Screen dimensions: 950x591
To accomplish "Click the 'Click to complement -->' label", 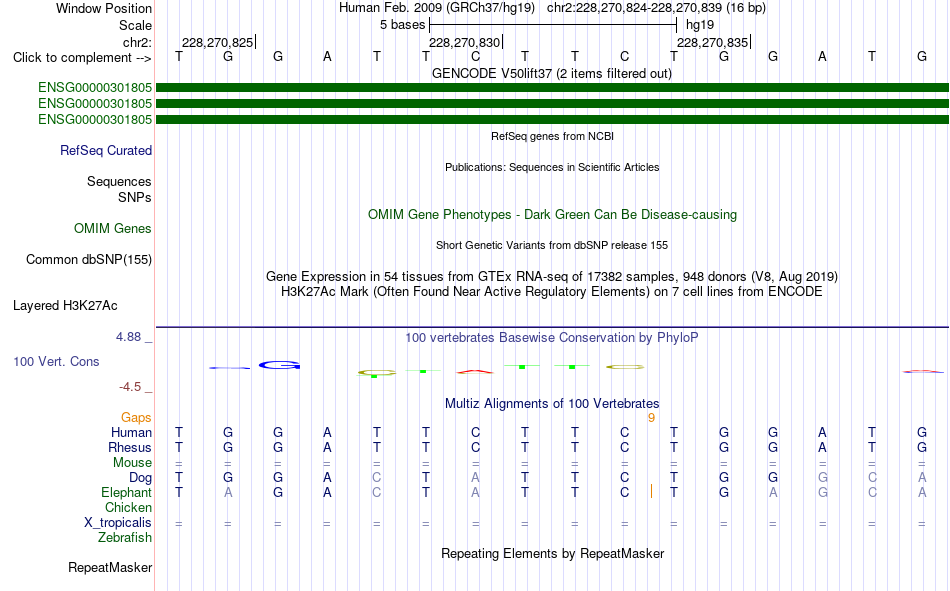I will pyautogui.click(x=82, y=58).
